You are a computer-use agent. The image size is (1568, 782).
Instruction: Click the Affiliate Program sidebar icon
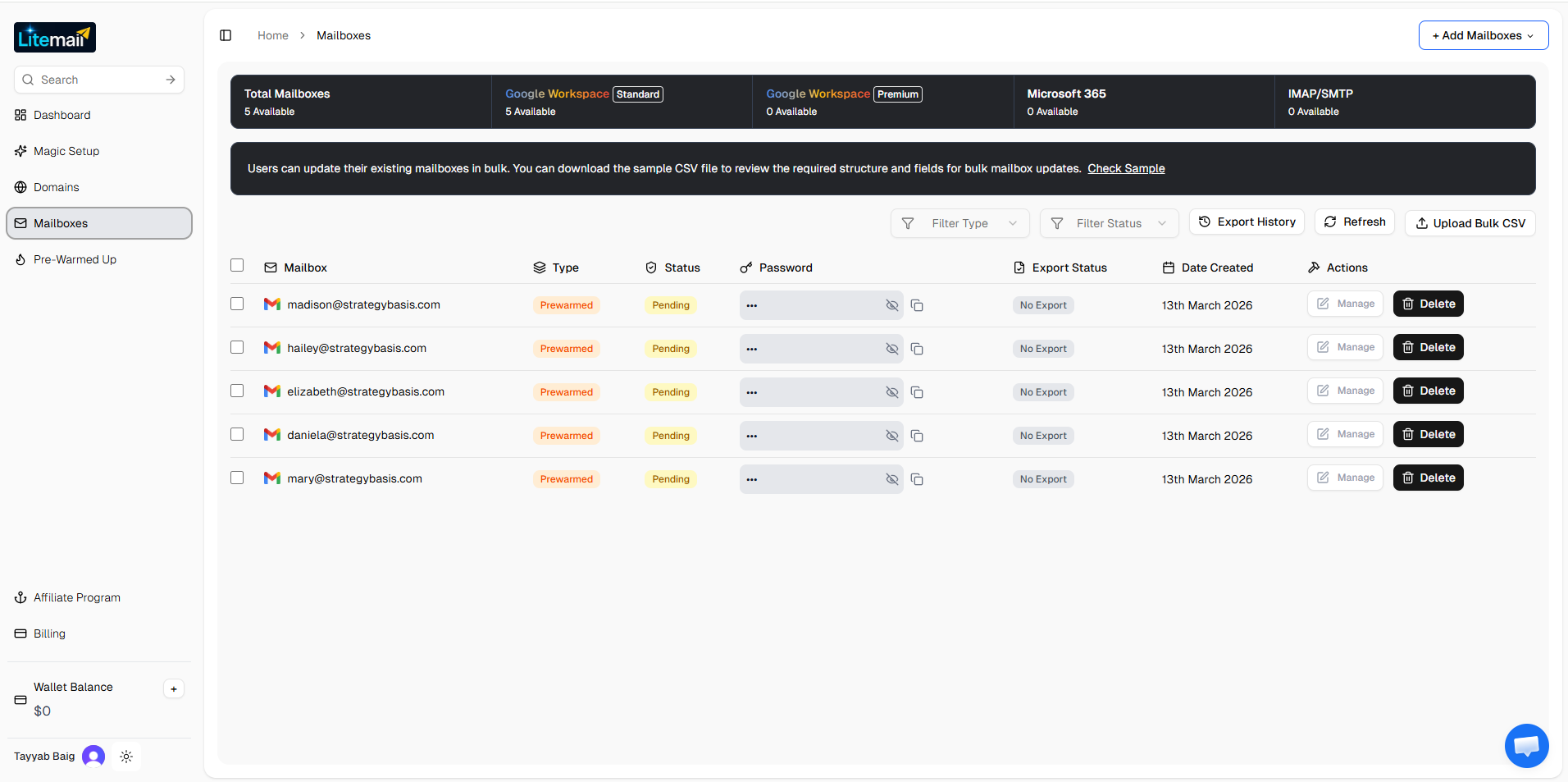[20, 597]
